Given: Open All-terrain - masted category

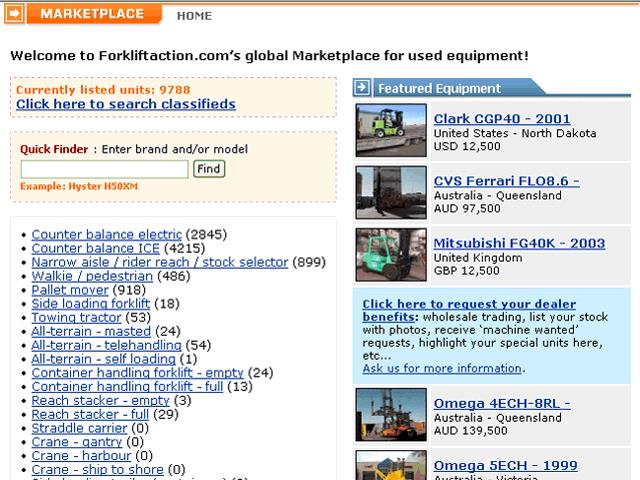Looking at the screenshot, I should tap(91, 331).
